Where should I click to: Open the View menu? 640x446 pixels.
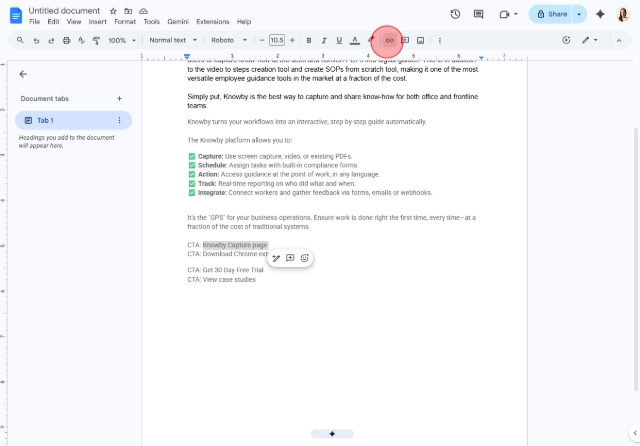point(74,22)
